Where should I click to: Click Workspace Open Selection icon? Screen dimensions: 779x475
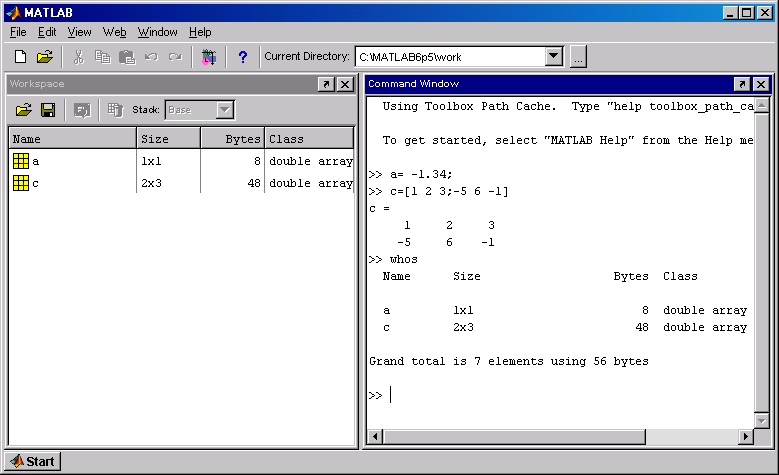point(82,110)
